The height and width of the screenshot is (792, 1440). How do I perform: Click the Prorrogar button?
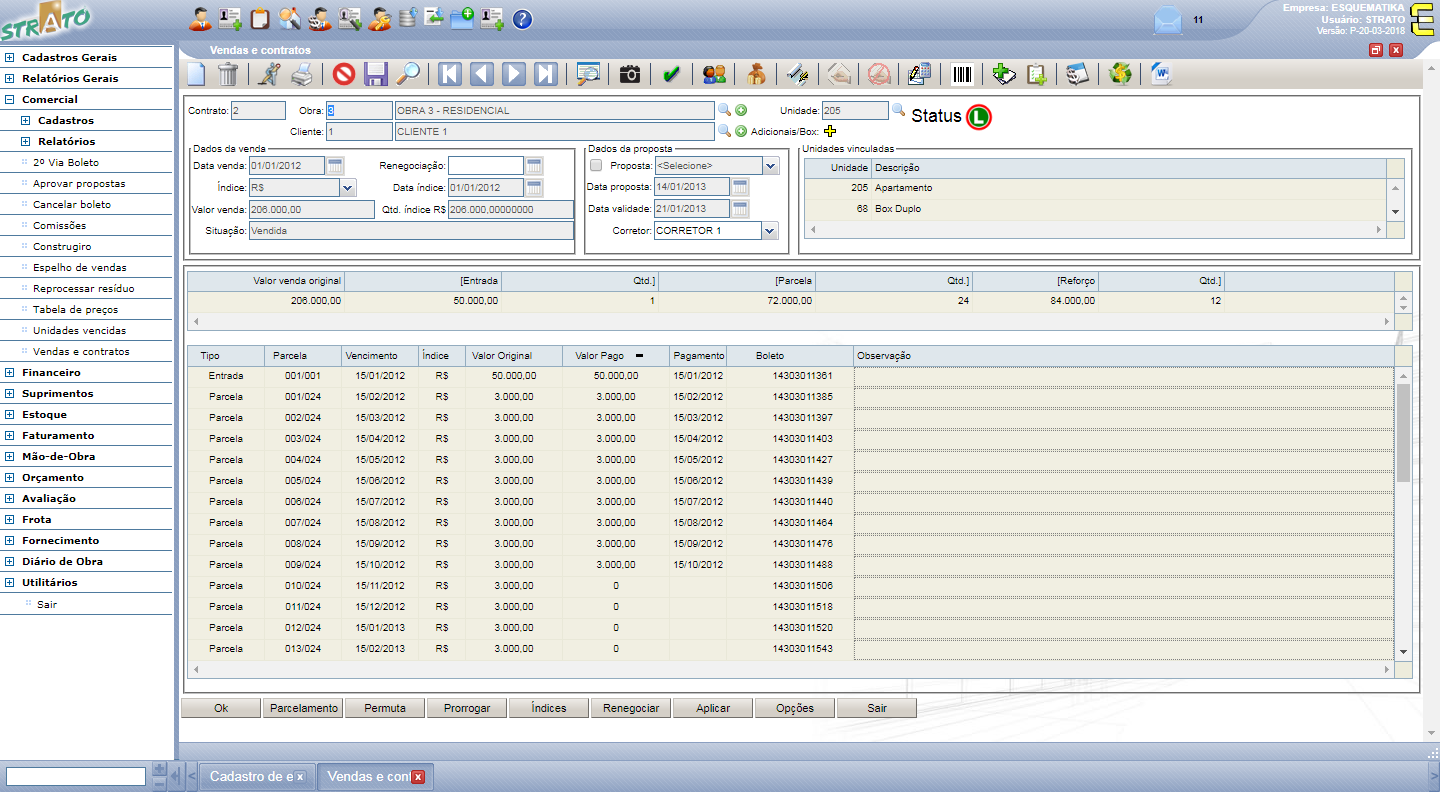click(x=467, y=708)
